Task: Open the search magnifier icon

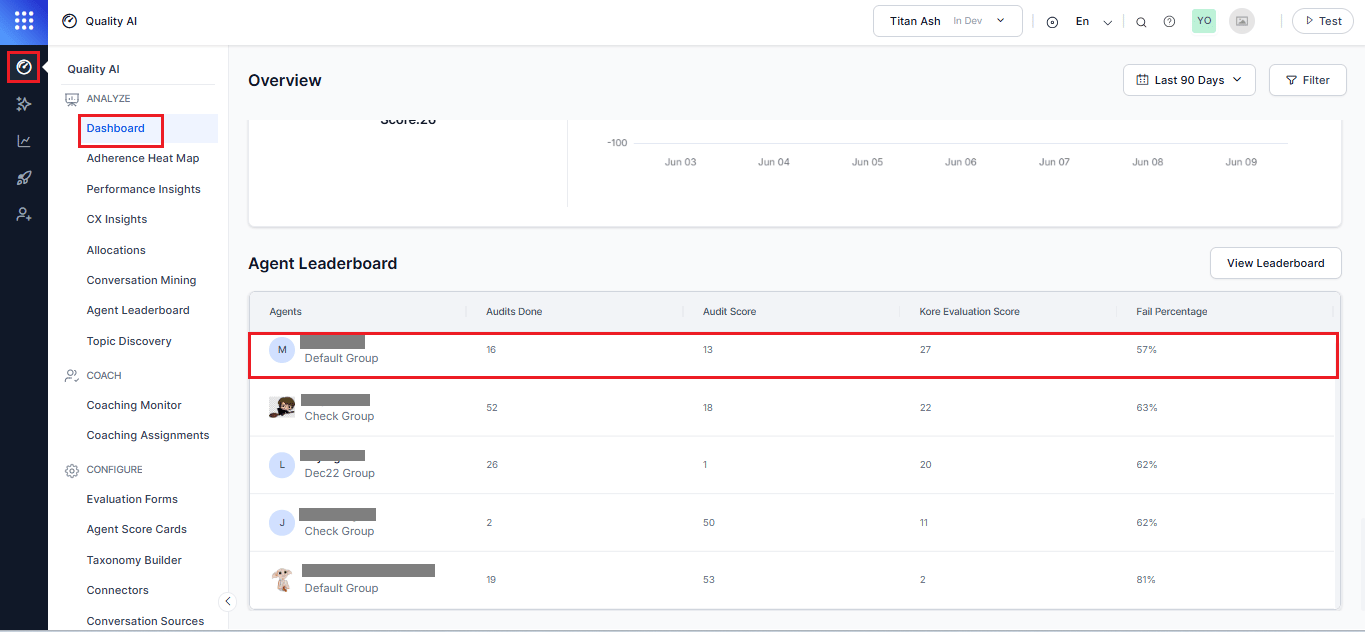Action: tap(1141, 22)
